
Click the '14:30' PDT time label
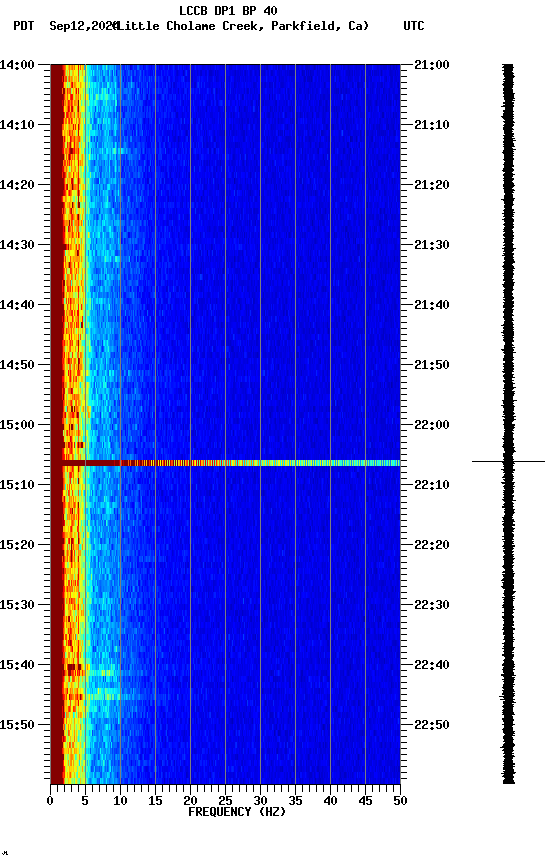coord(17,245)
